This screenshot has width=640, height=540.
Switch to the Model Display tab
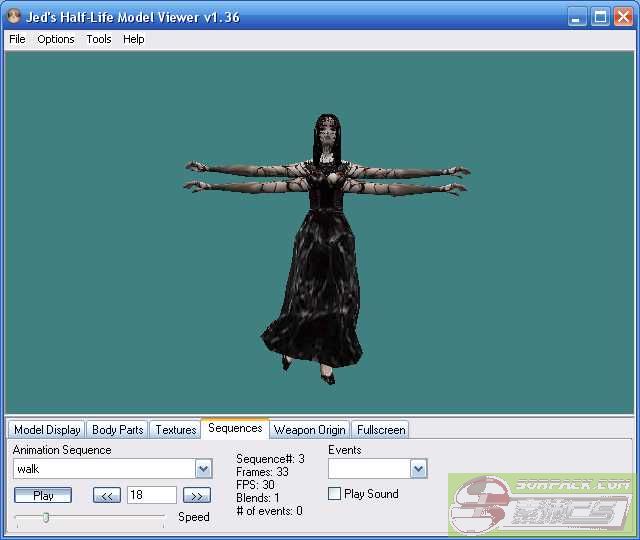pyautogui.click(x=47, y=430)
